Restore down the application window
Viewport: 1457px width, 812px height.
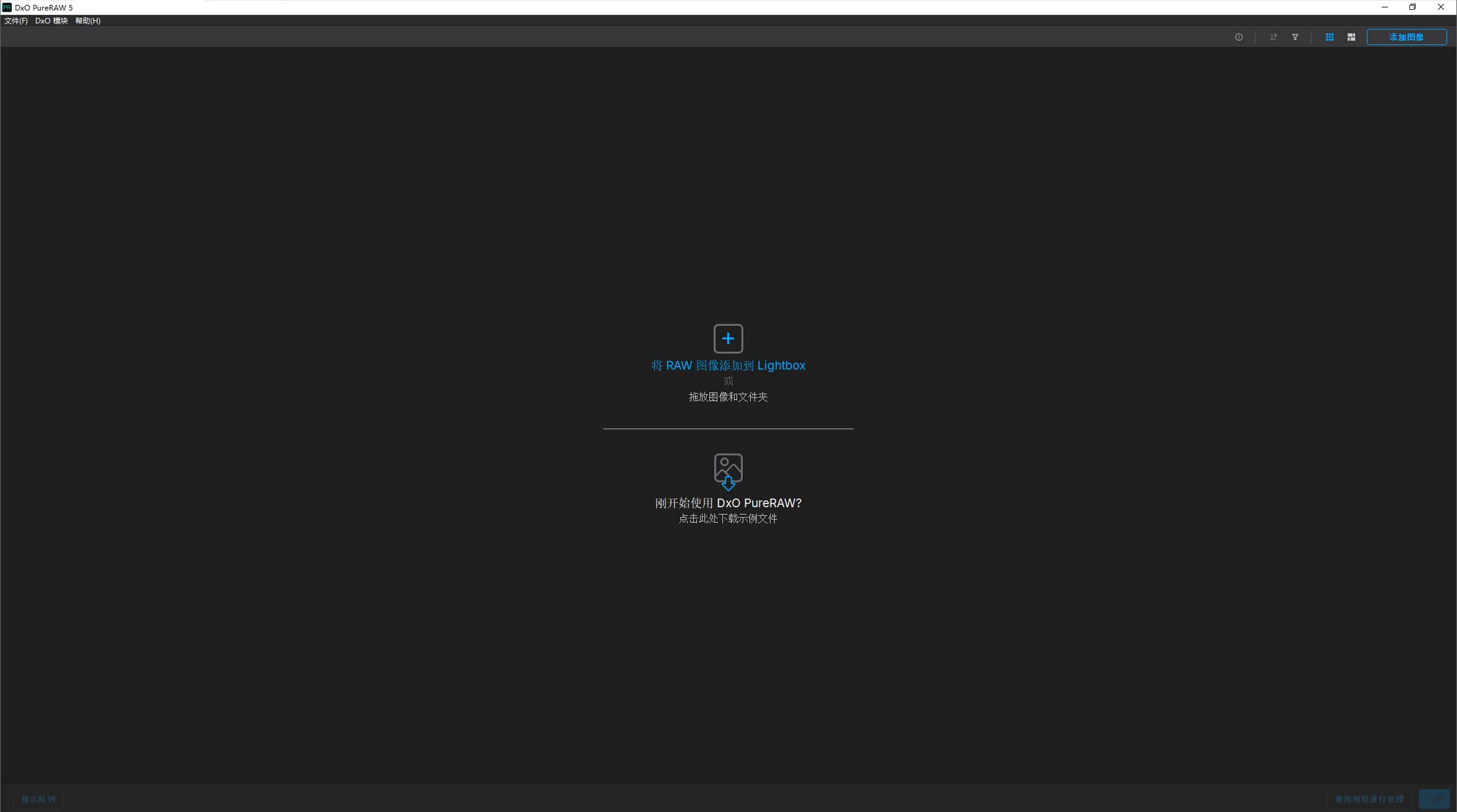tap(1412, 7)
